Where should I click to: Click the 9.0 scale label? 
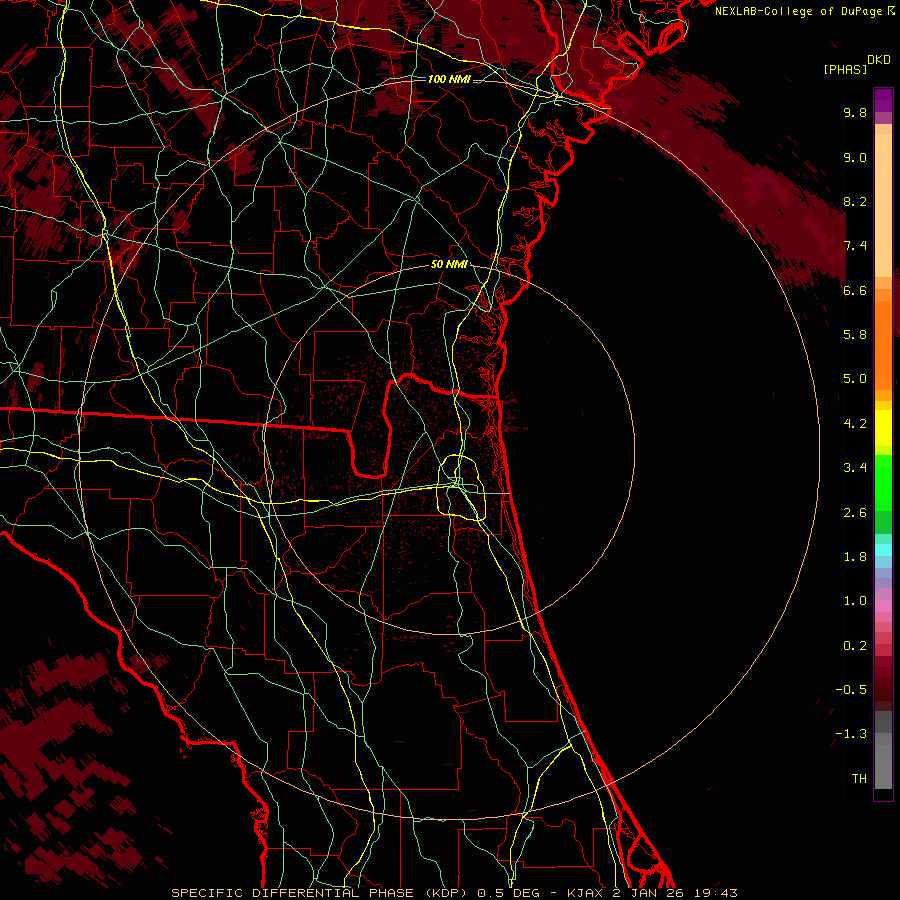click(855, 157)
